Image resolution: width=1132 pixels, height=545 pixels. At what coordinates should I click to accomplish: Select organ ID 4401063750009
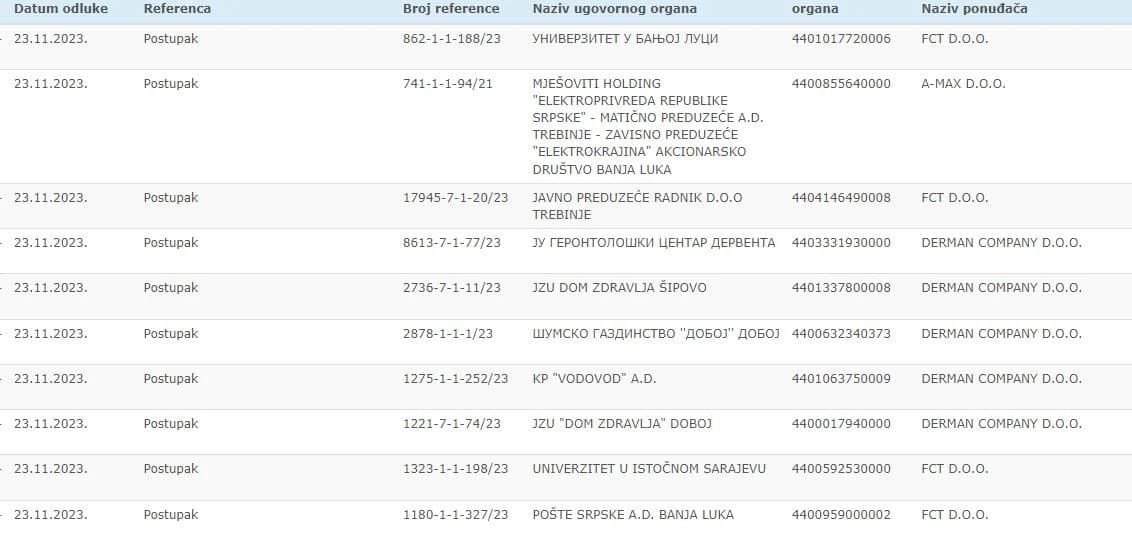[x=841, y=378]
